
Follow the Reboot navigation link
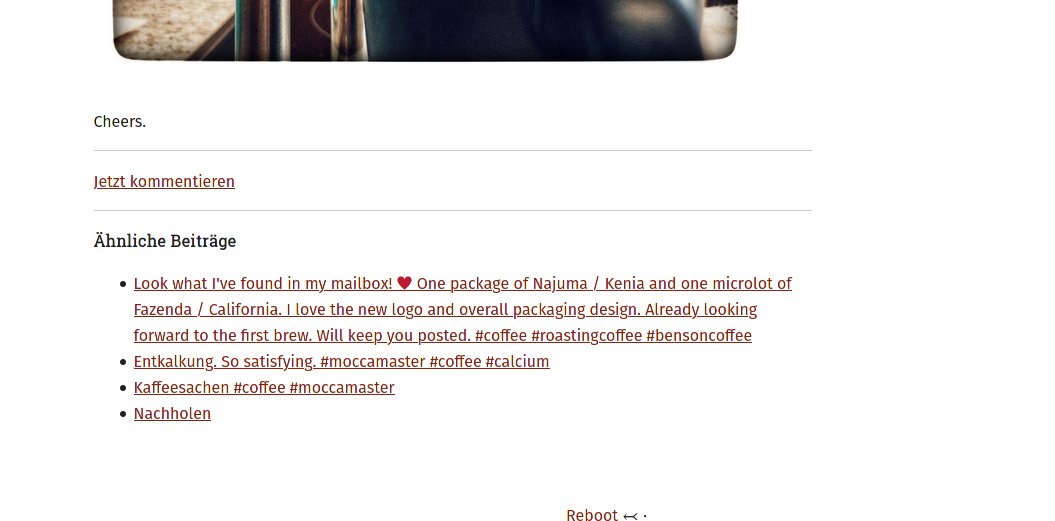[591, 515]
